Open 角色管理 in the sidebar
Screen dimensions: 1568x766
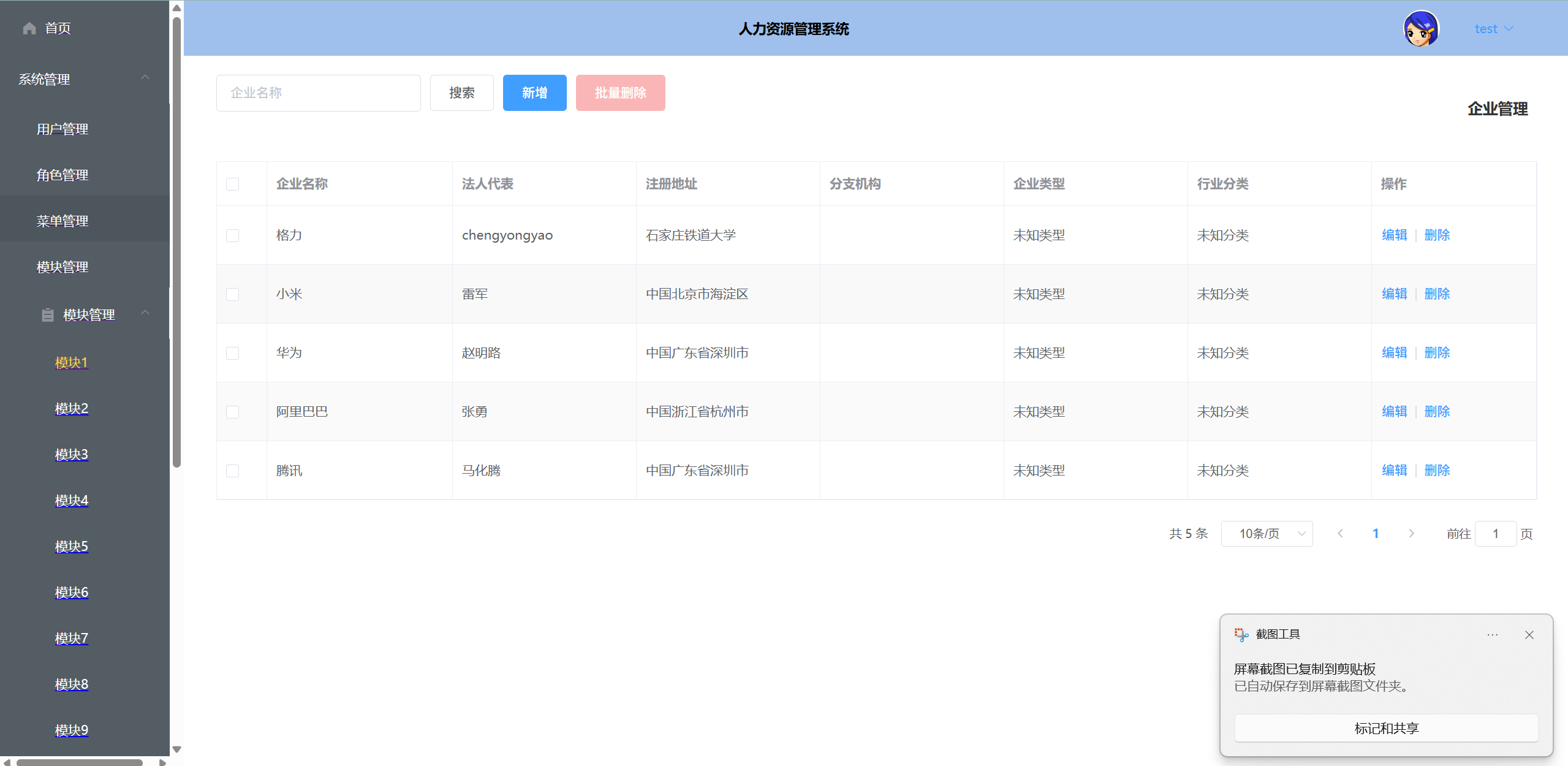pos(62,175)
